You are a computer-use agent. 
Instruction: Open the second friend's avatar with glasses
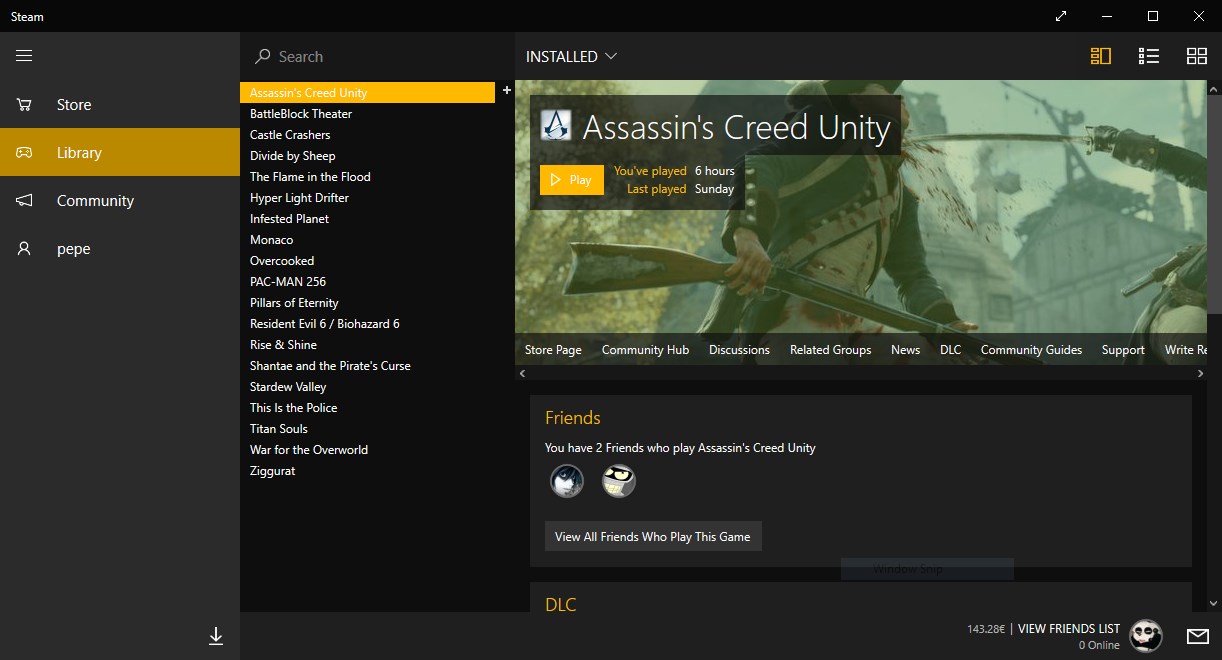(x=619, y=481)
